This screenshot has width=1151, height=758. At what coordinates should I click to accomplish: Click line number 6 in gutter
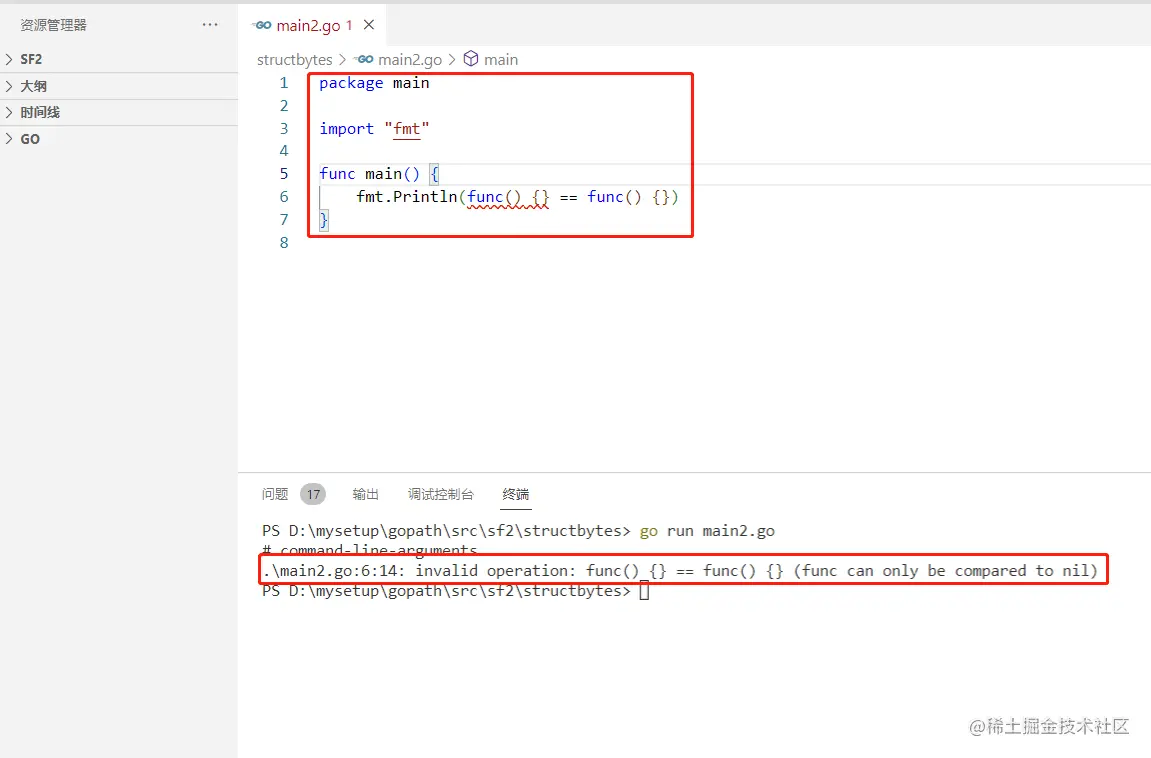coord(284,197)
